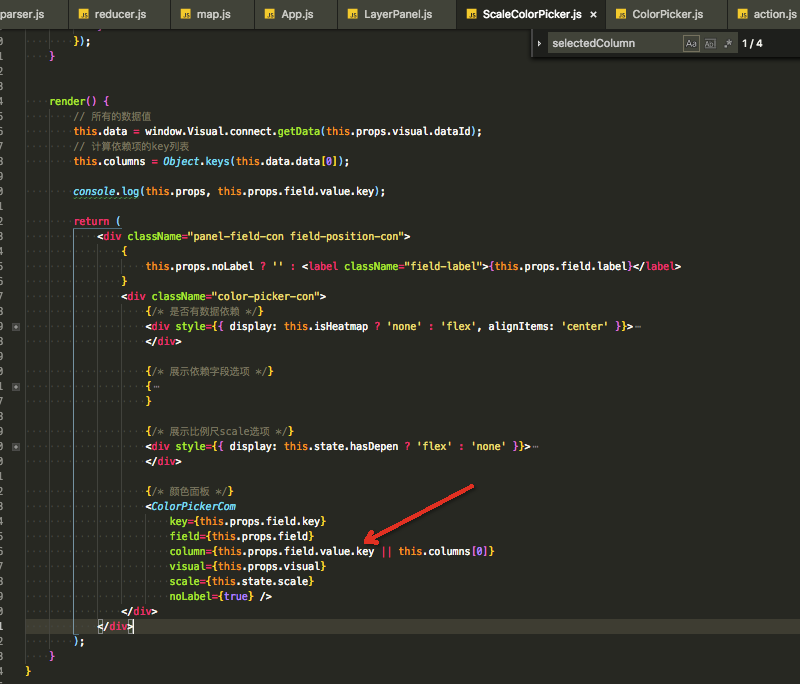
Task: Click field={this.props.field} attribute
Action: (x=242, y=536)
